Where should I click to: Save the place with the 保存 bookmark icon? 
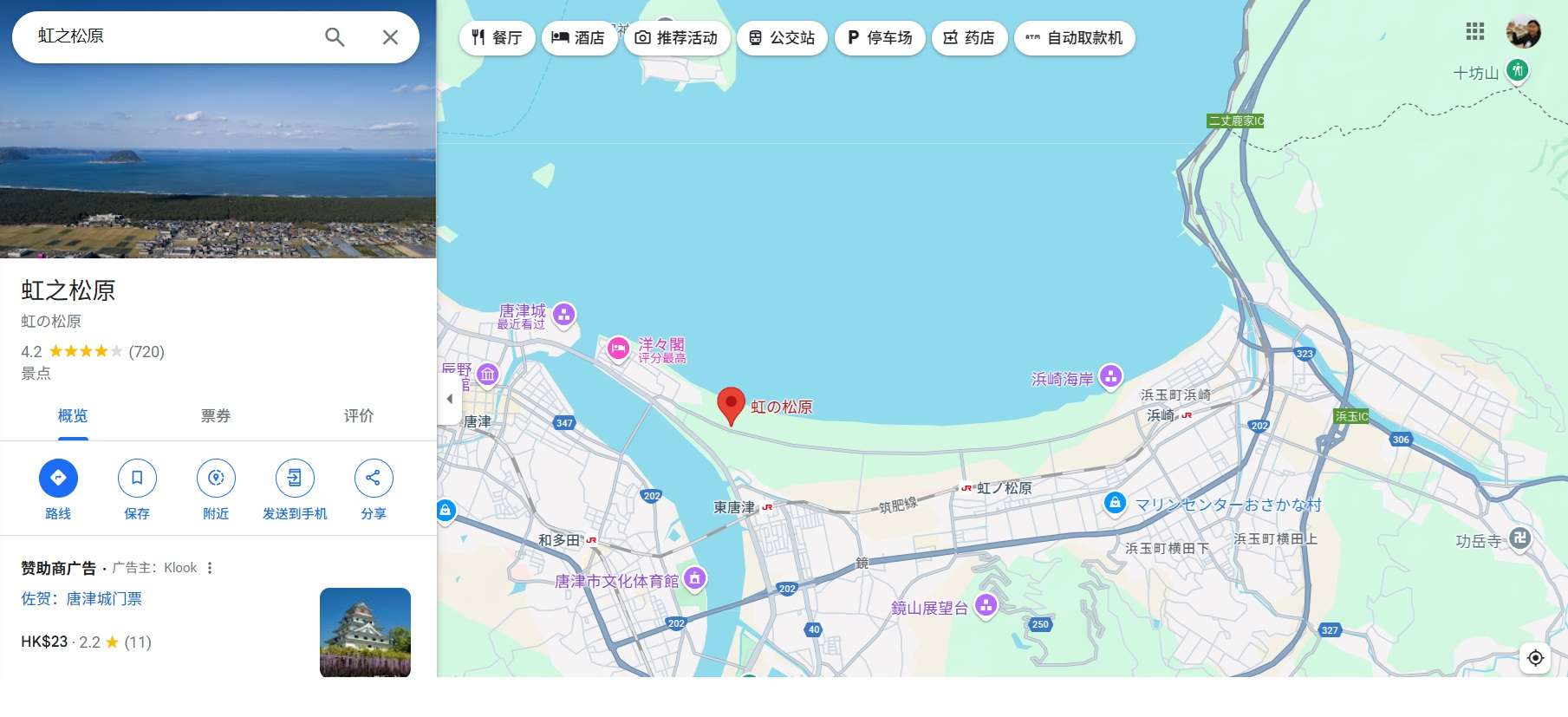coord(137,478)
